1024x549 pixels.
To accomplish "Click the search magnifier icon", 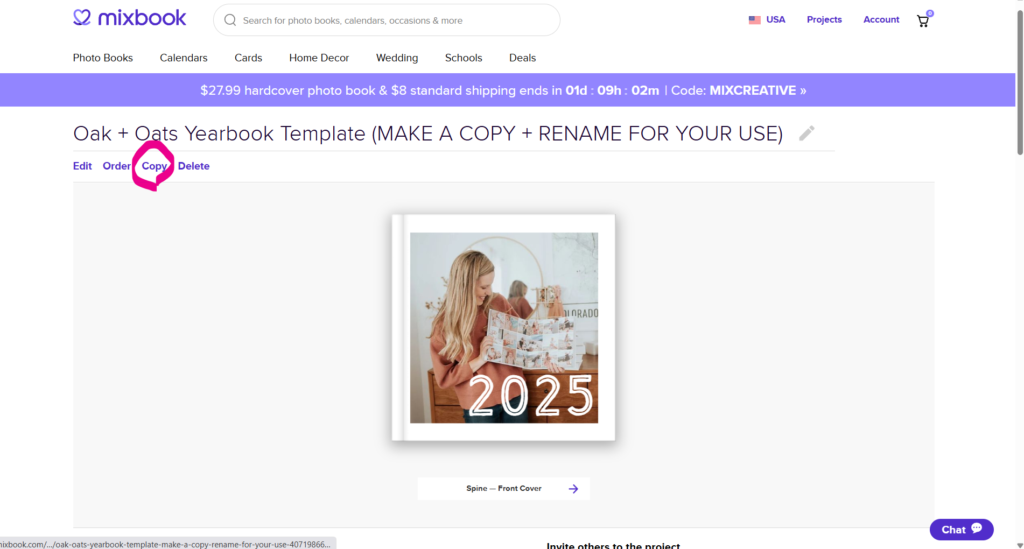I will (x=230, y=20).
